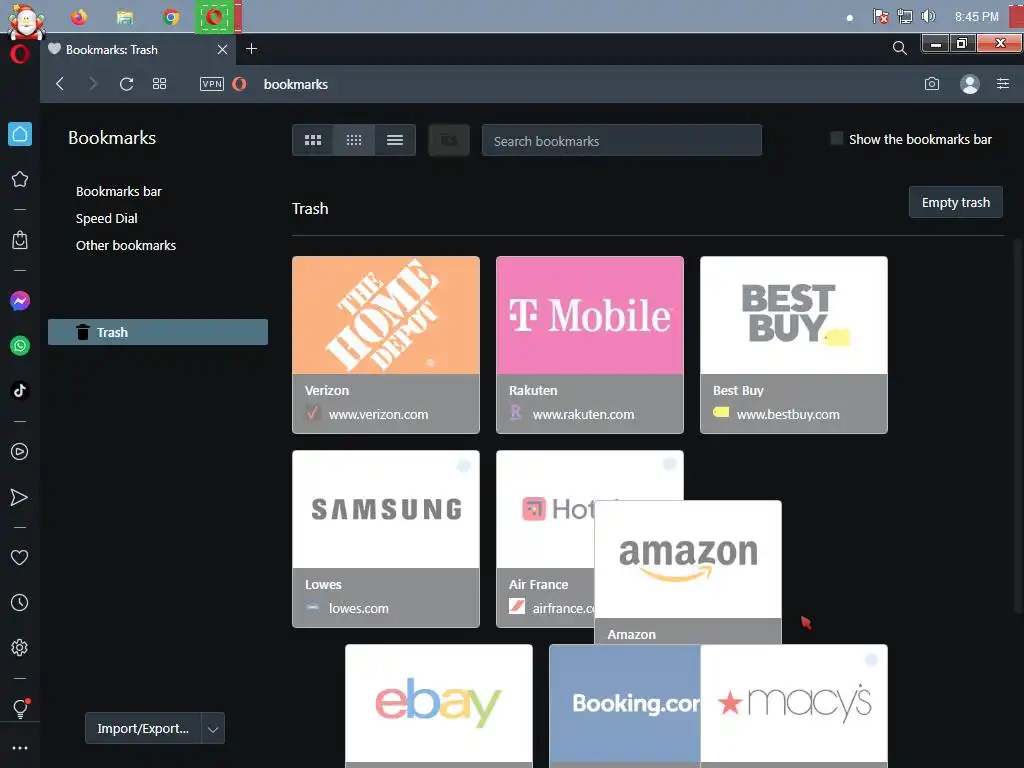Expand the Import/Export dropdown arrow
1024x768 pixels.
pos(213,728)
